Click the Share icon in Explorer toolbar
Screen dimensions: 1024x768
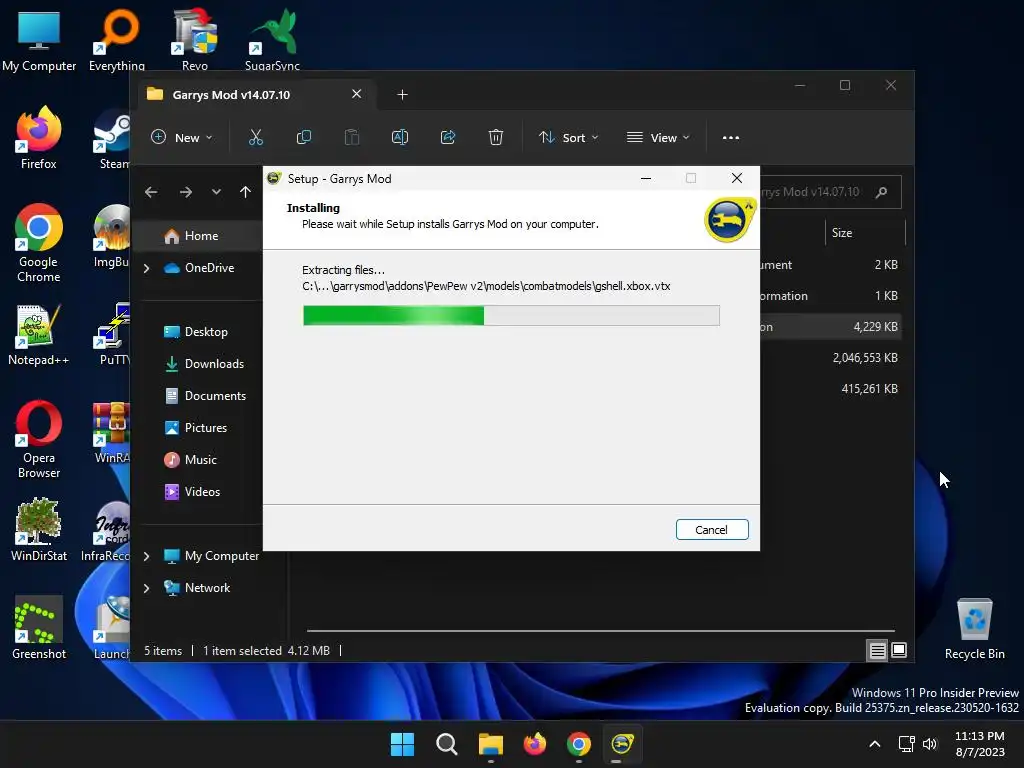(x=448, y=137)
